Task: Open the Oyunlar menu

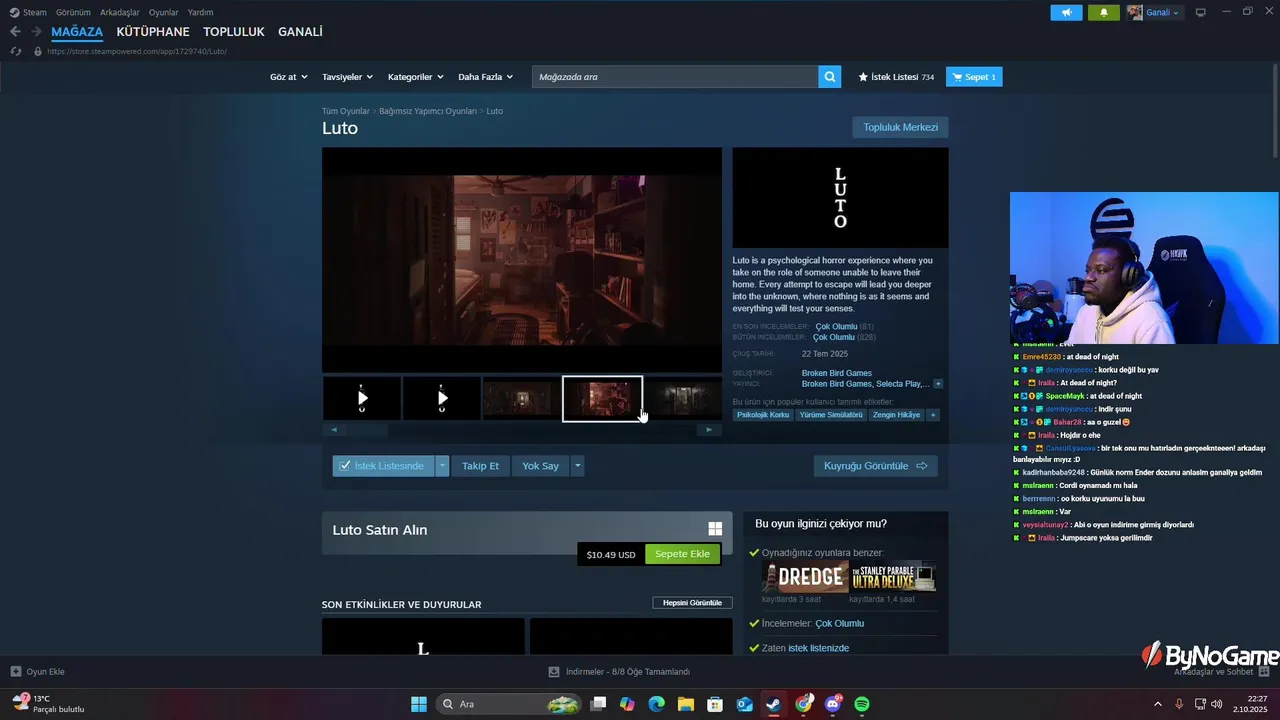Action: tap(164, 12)
